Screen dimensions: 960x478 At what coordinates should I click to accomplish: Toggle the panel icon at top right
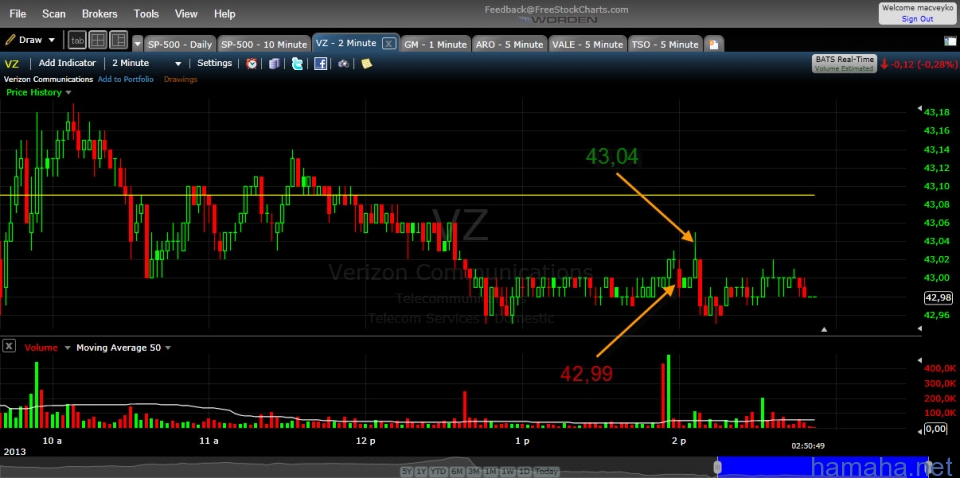[950, 41]
